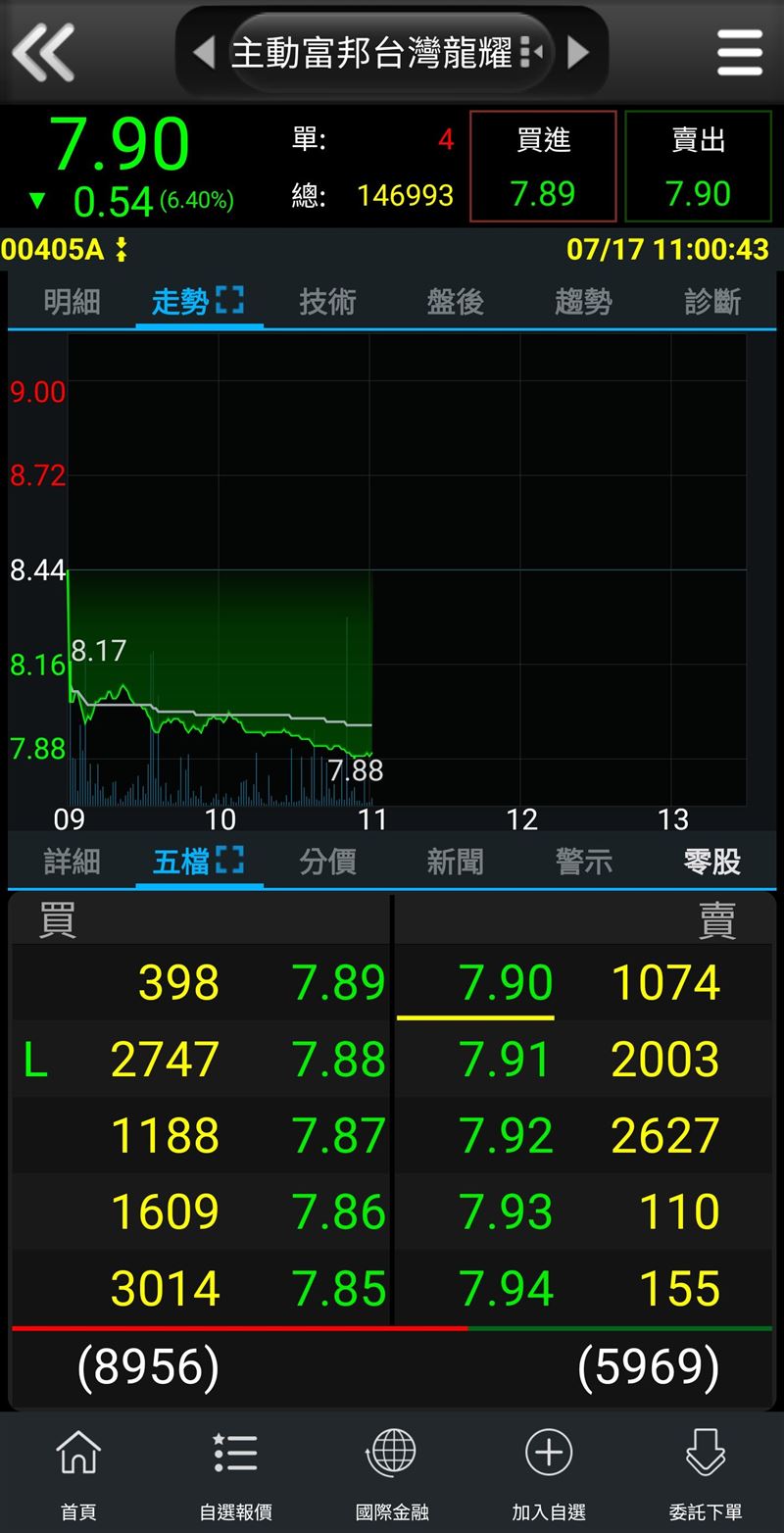Select bid price 7.89
This screenshot has height=1533, width=784.
[x=339, y=983]
